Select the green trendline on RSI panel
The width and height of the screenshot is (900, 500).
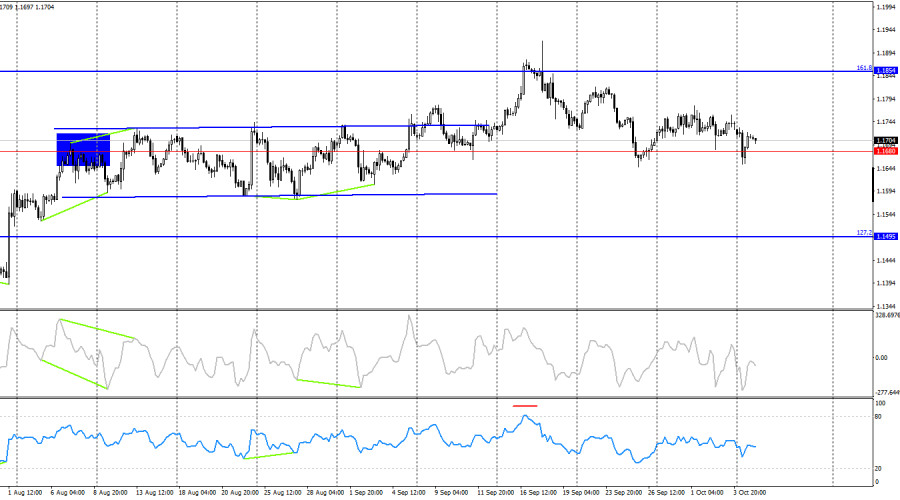click(271, 454)
